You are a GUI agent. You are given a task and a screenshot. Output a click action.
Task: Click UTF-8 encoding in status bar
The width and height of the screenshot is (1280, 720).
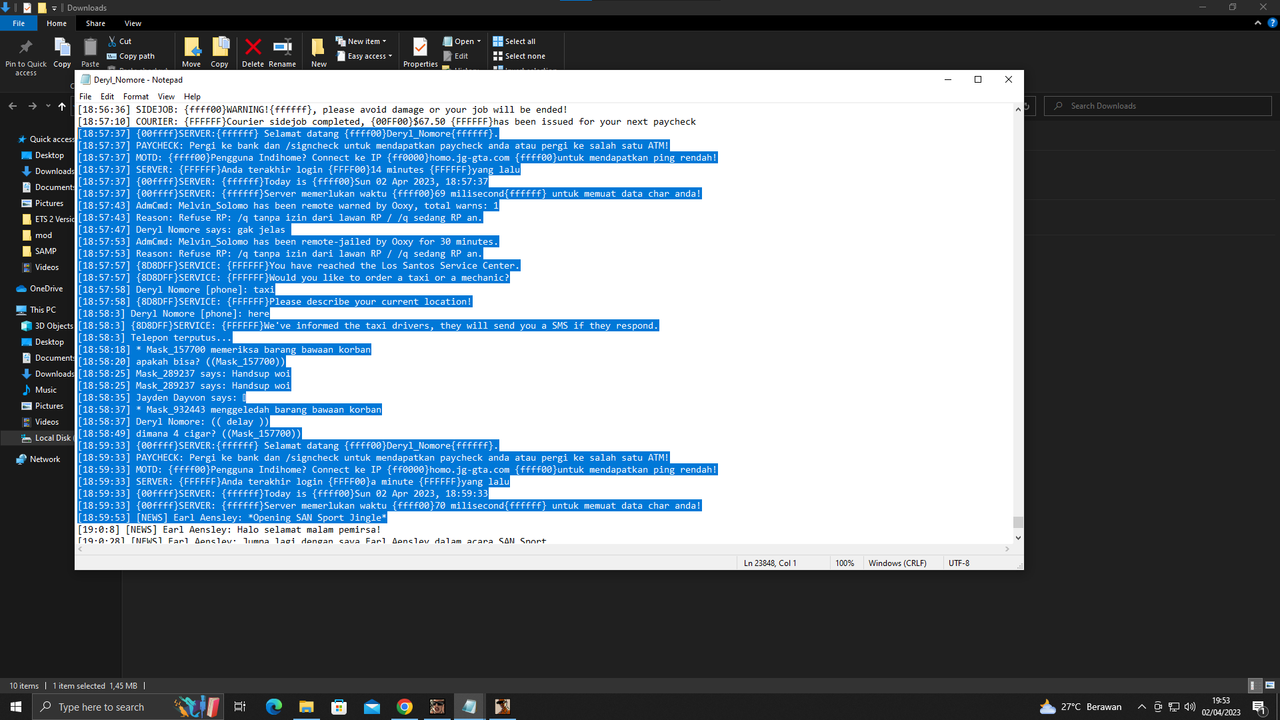pyautogui.click(x=959, y=563)
